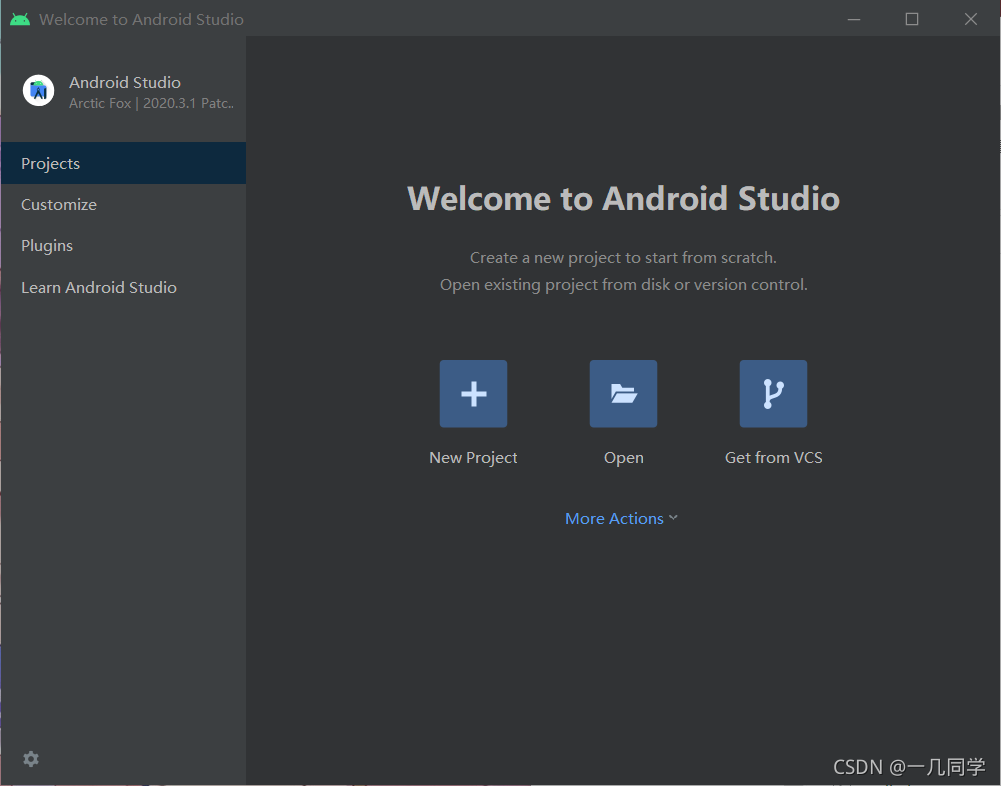
Task: Open the Plugins tab
Action: 123,246
